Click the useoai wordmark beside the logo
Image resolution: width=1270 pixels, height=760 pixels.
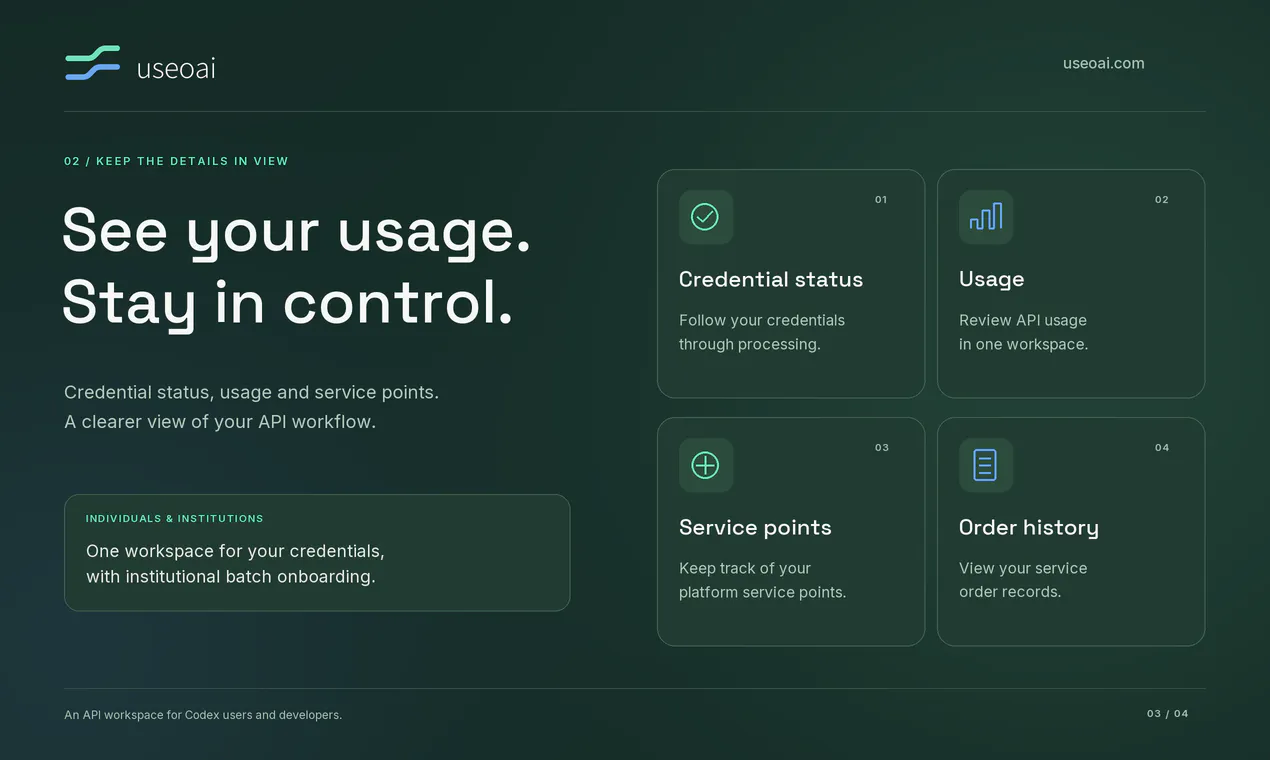click(176, 68)
